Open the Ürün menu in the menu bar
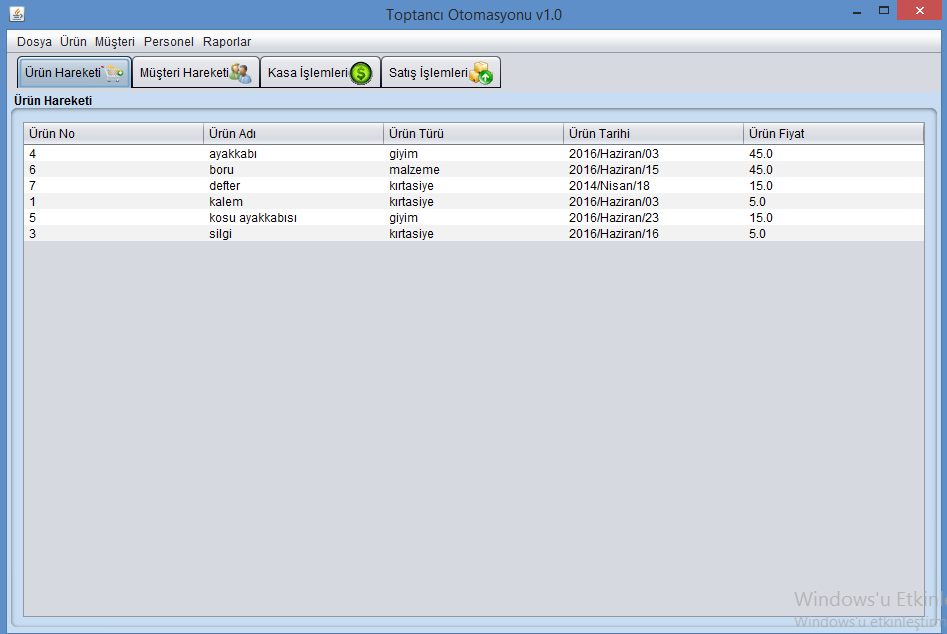The width and height of the screenshot is (947, 634). (x=73, y=42)
